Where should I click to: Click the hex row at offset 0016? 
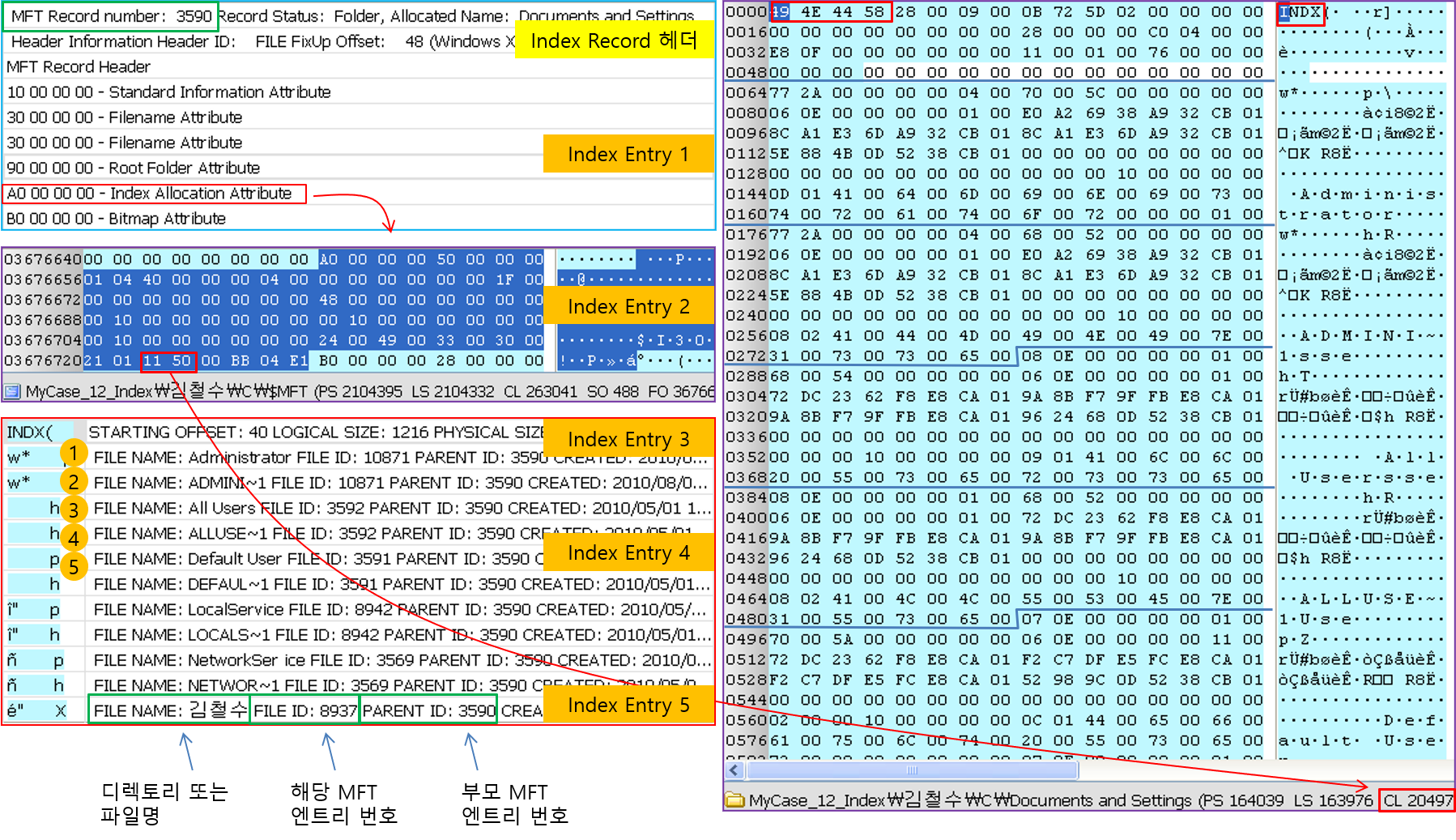point(1084,32)
